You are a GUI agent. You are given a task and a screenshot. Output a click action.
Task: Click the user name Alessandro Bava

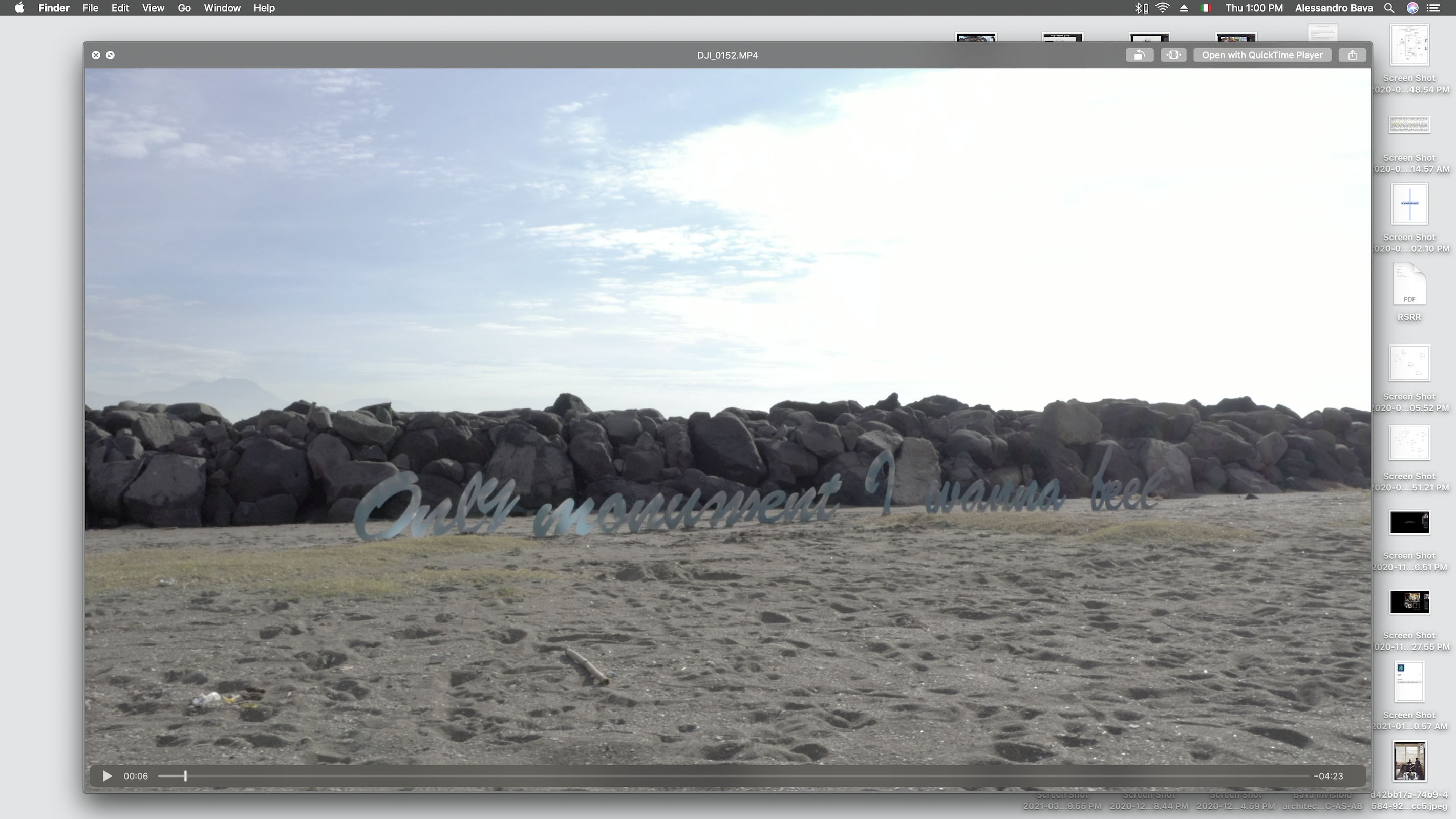point(1334,8)
